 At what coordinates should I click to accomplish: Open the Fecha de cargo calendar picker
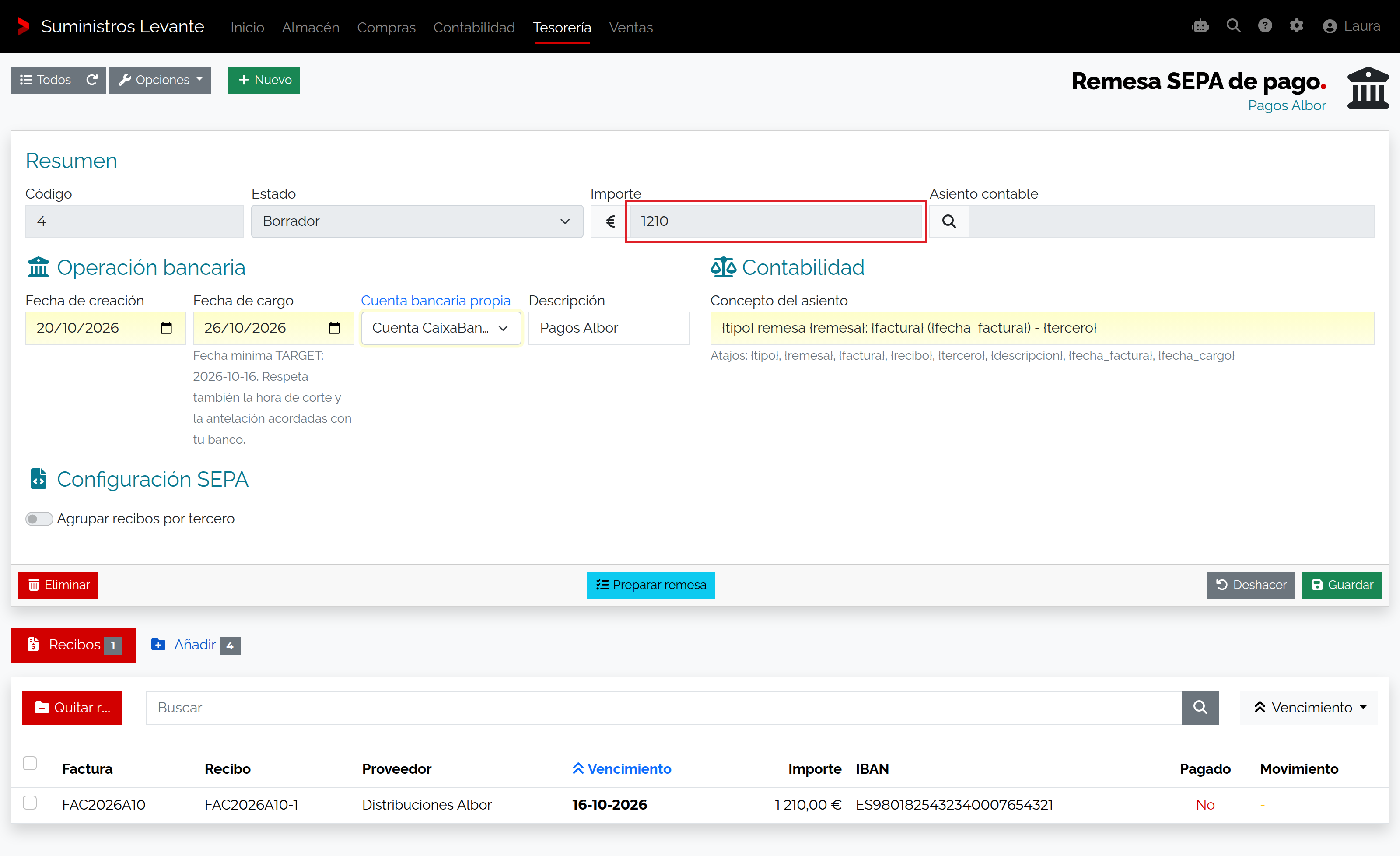(334, 328)
